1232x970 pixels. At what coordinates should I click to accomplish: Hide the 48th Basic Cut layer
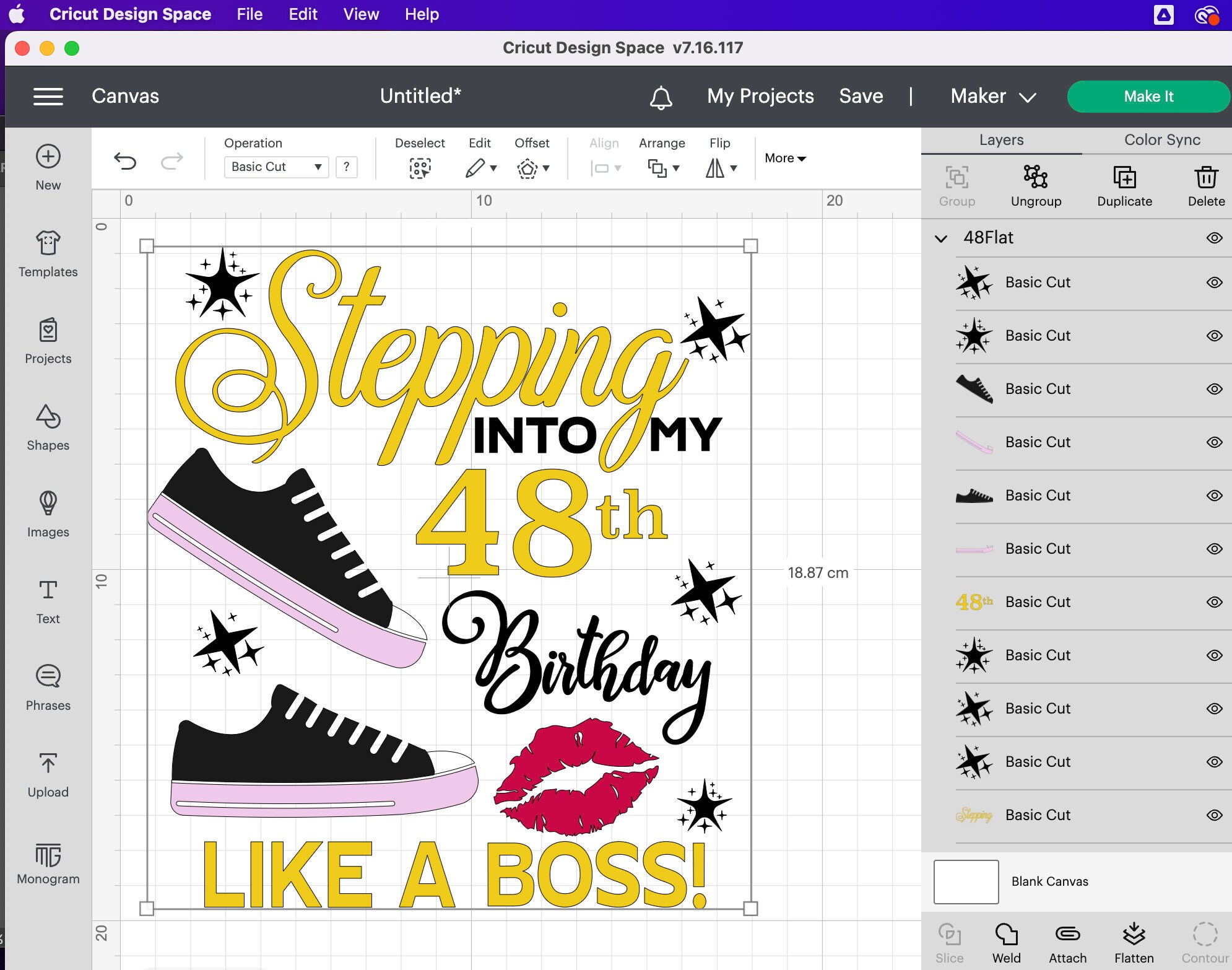pos(1213,601)
